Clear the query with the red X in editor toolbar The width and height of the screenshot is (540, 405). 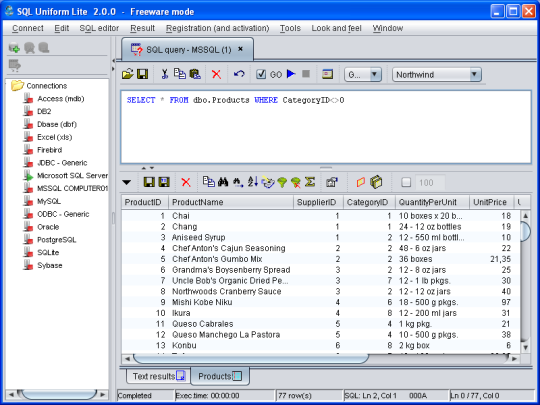pyautogui.click(x=216, y=74)
